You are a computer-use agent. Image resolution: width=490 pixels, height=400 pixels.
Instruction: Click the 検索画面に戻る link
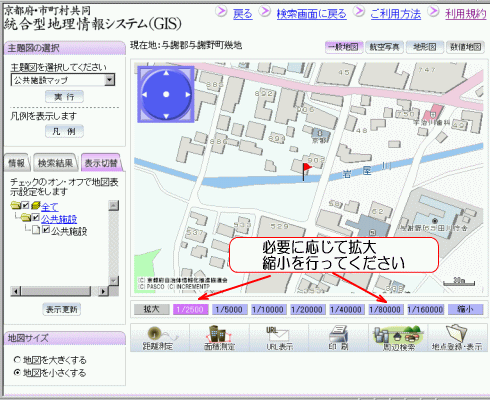(x=311, y=14)
